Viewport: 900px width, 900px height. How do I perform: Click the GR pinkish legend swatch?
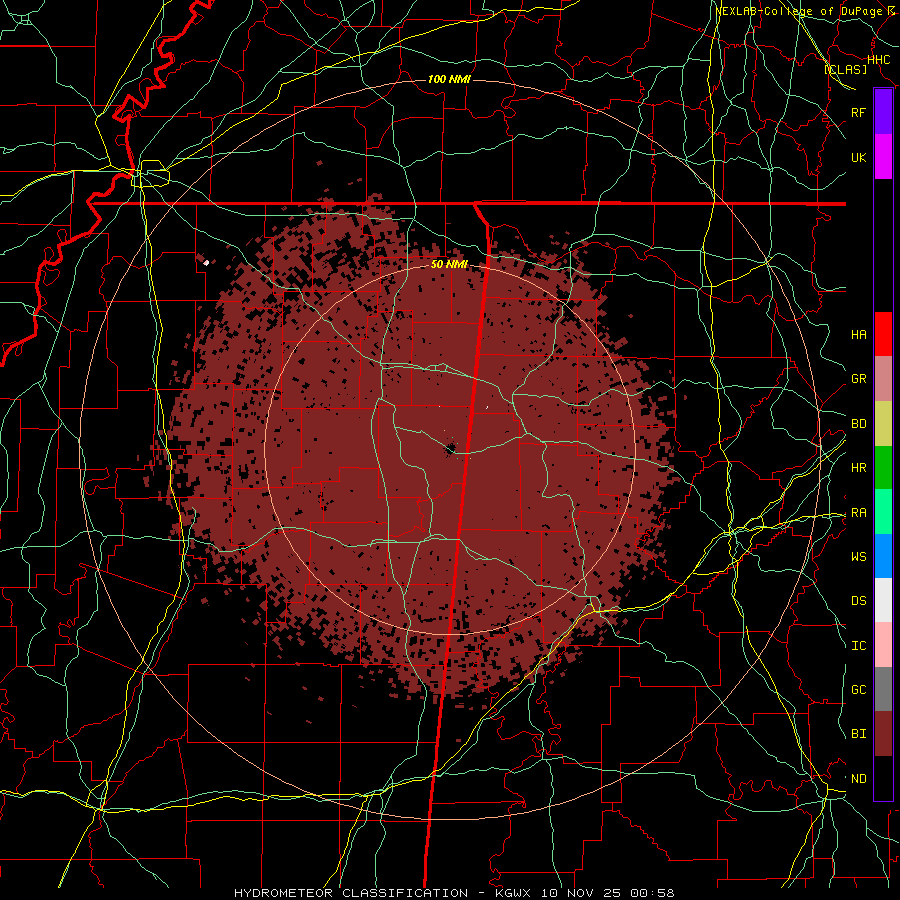[883, 379]
